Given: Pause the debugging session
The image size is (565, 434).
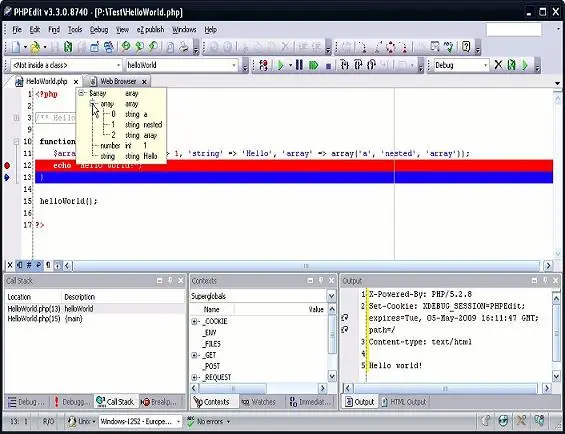Looking at the screenshot, I should [299, 65].
